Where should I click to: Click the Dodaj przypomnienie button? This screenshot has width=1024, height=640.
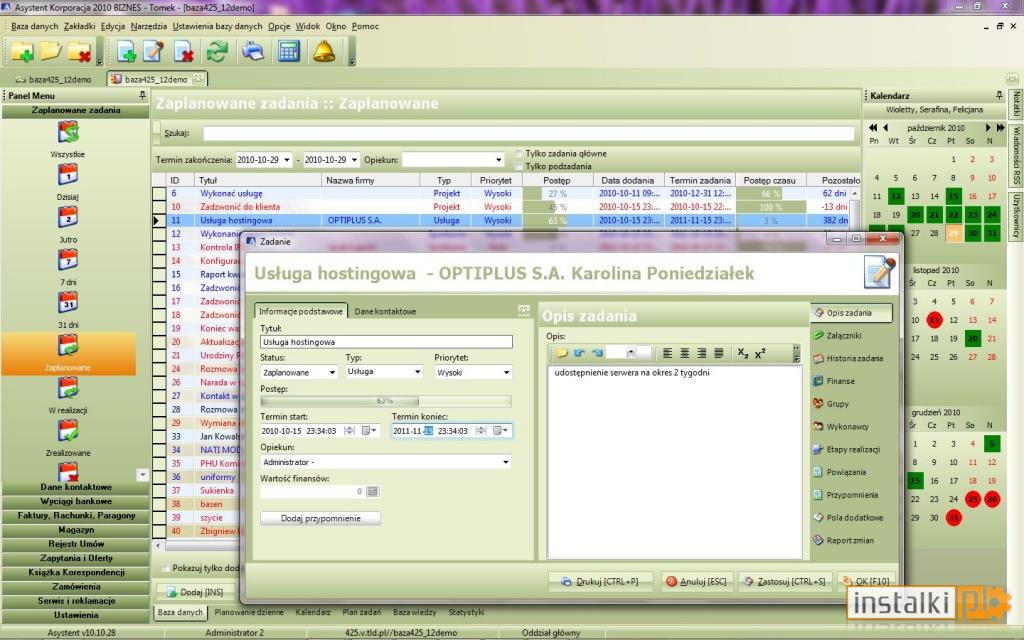tap(320, 519)
